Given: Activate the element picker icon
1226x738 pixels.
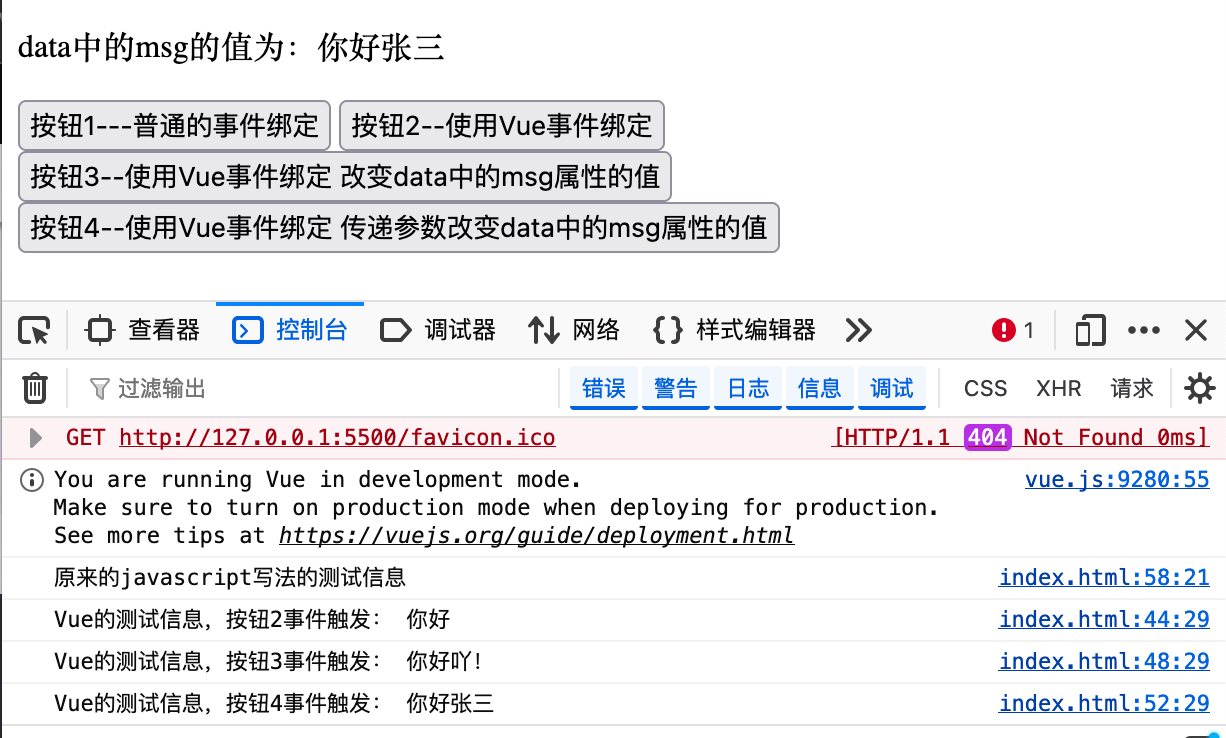Looking at the screenshot, I should pyautogui.click(x=34, y=331).
